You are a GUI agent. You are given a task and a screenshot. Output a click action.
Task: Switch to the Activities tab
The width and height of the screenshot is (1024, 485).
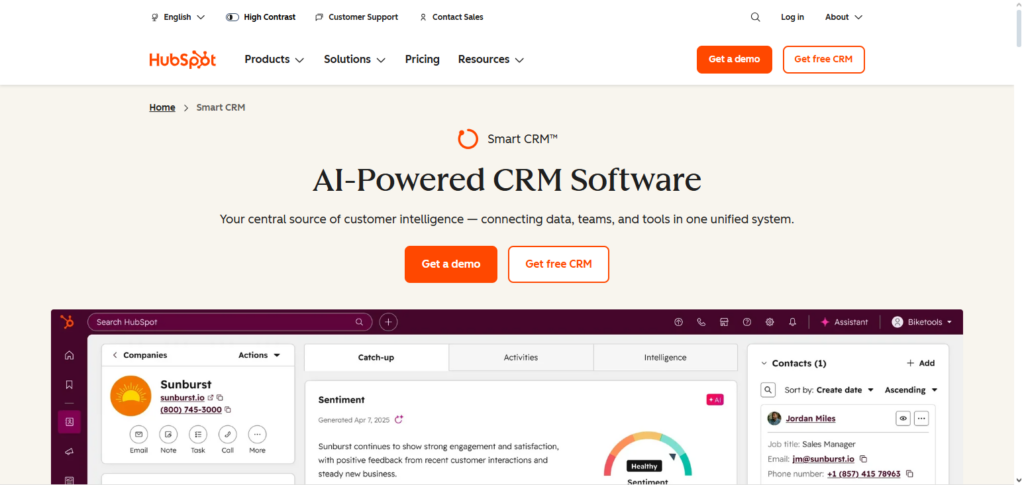click(520, 358)
